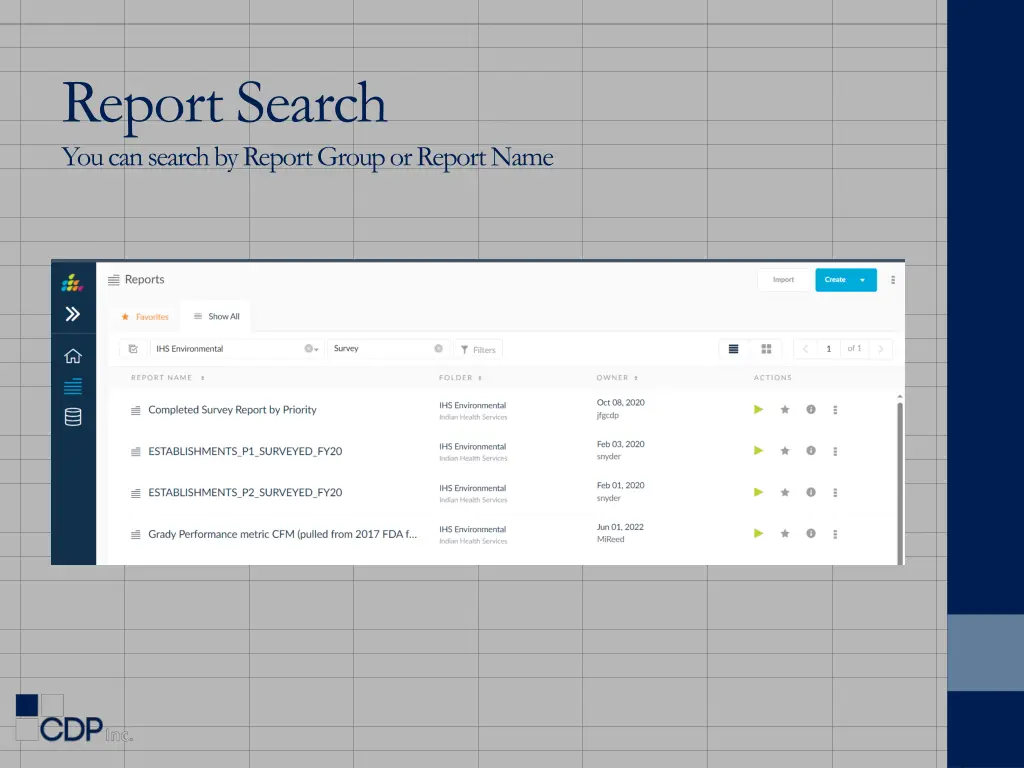Viewport: 1024px width, 768px height.
Task: Open the Home icon in the sidebar
Action: coord(72,355)
